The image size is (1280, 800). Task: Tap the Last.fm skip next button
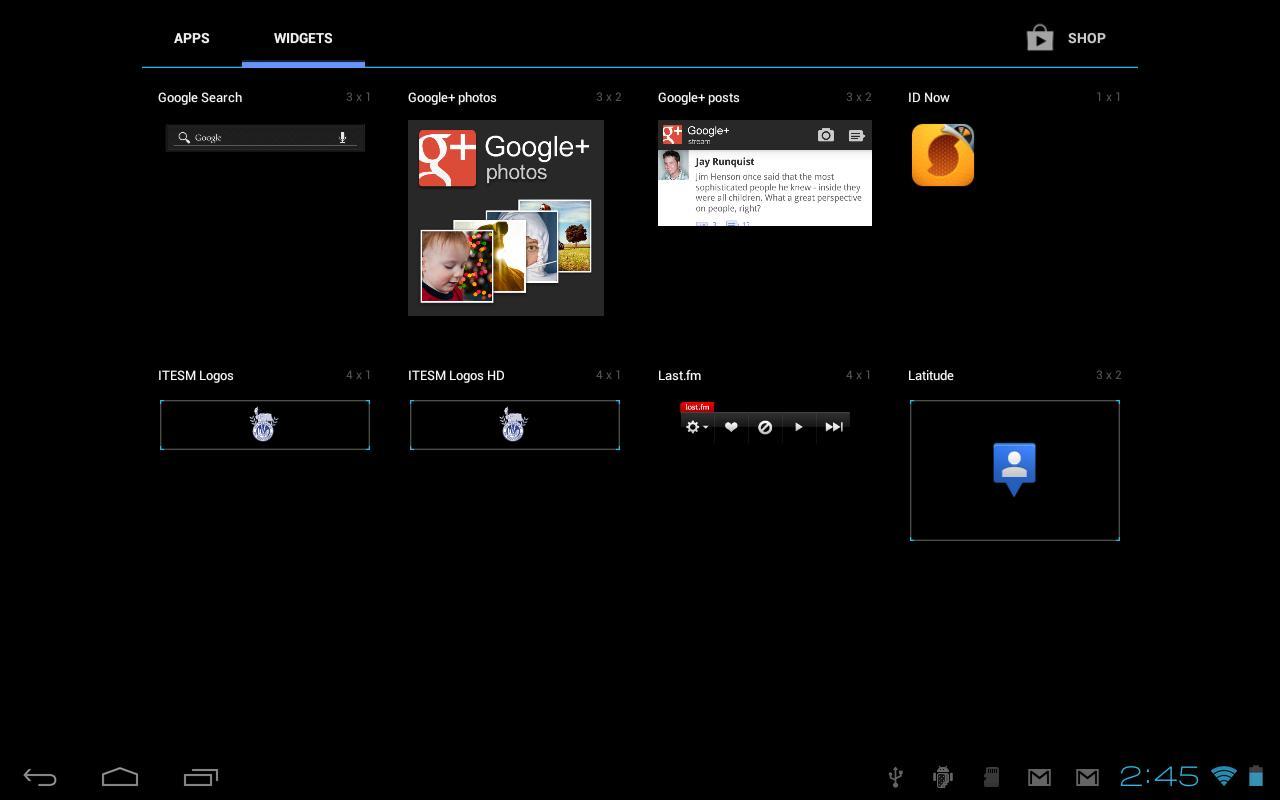[834, 427]
